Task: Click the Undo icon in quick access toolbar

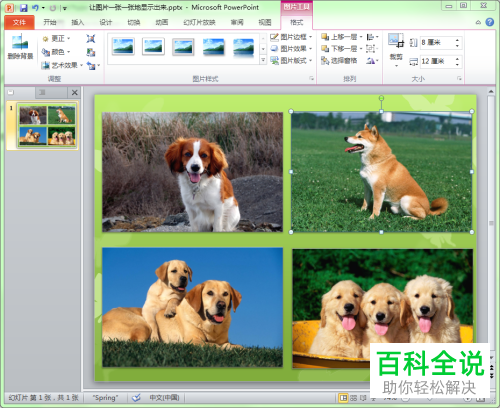Action: tap(35, 7)
